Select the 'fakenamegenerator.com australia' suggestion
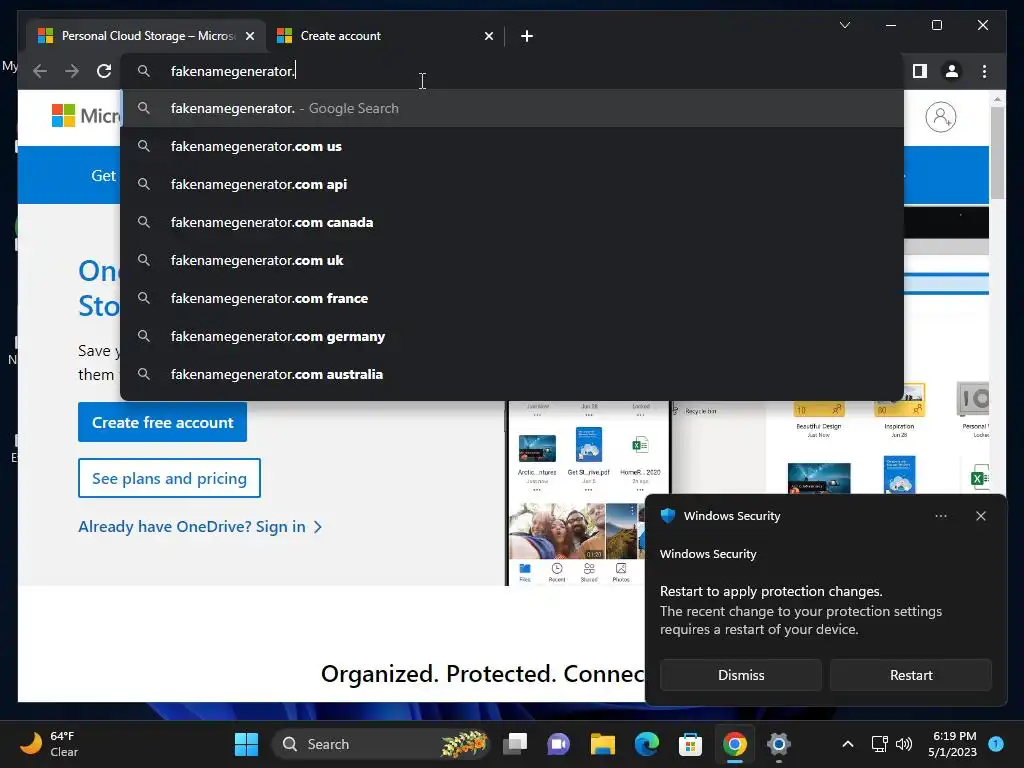1024x768 pixels. (x=512, y=374)
